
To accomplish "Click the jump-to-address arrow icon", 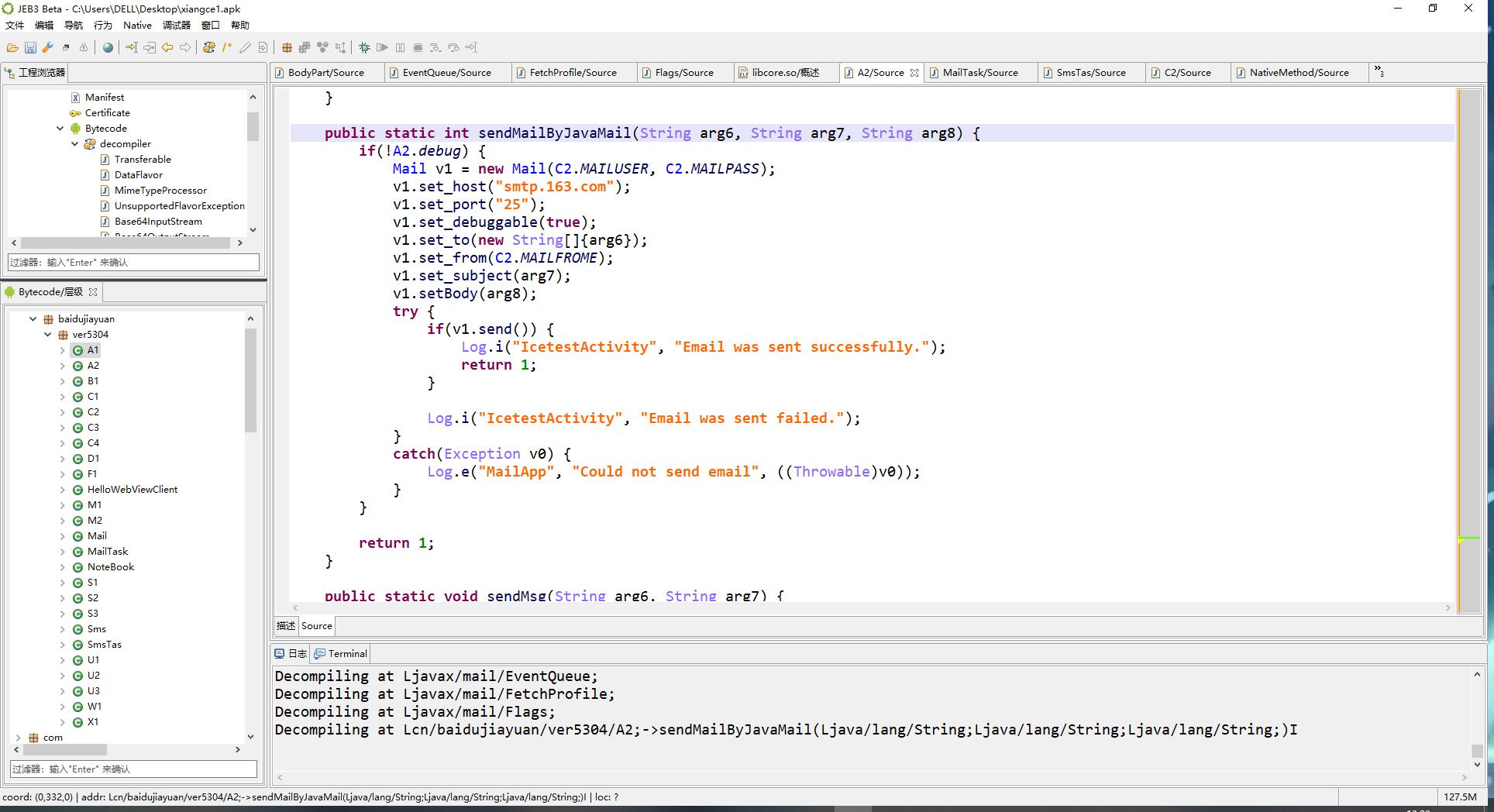I will coord(132,47).
